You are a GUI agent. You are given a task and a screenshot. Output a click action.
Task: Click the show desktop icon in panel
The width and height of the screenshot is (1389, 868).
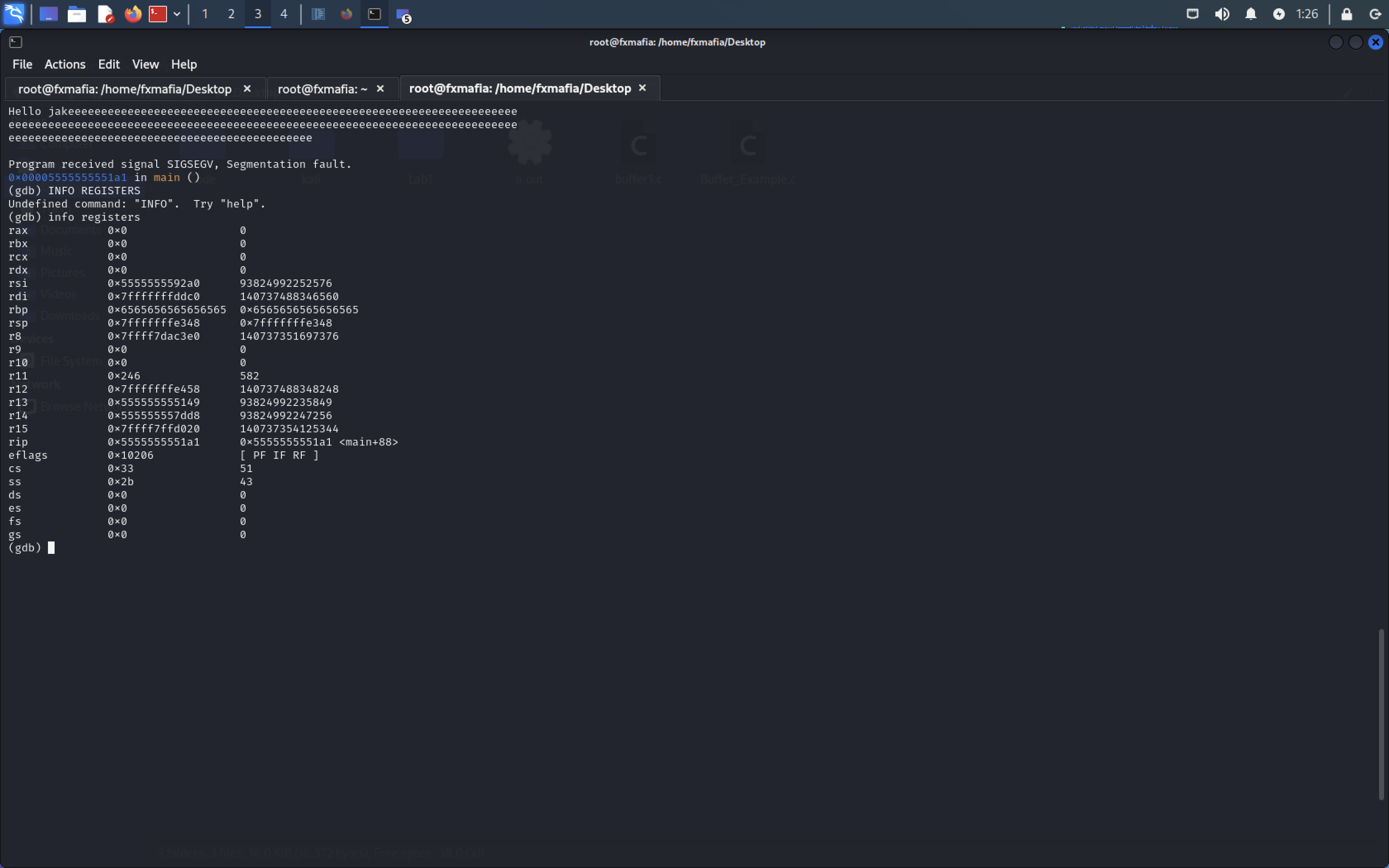(x=48, y=14)
